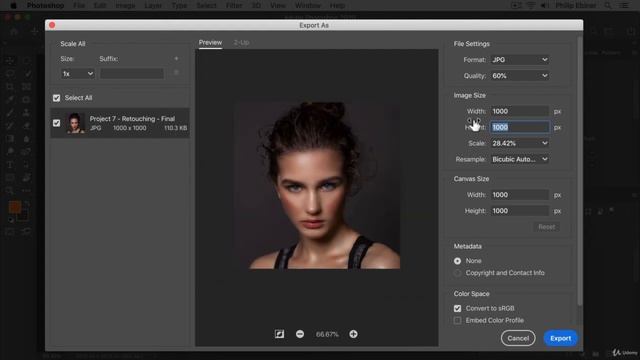Screen dimensions: 640x360
Task: Switch to the Preview tab
Action: [x=210, y=42]
